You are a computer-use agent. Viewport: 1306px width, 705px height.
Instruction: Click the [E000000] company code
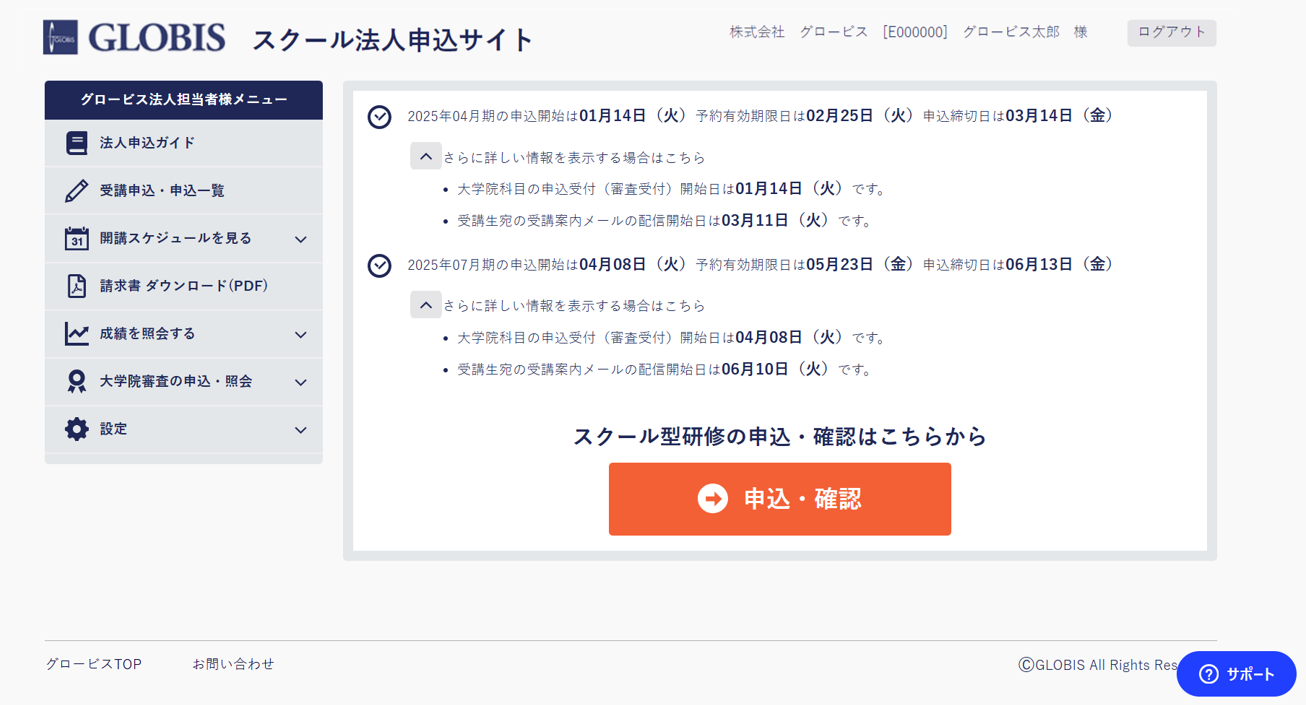click(x=915, y=32)
